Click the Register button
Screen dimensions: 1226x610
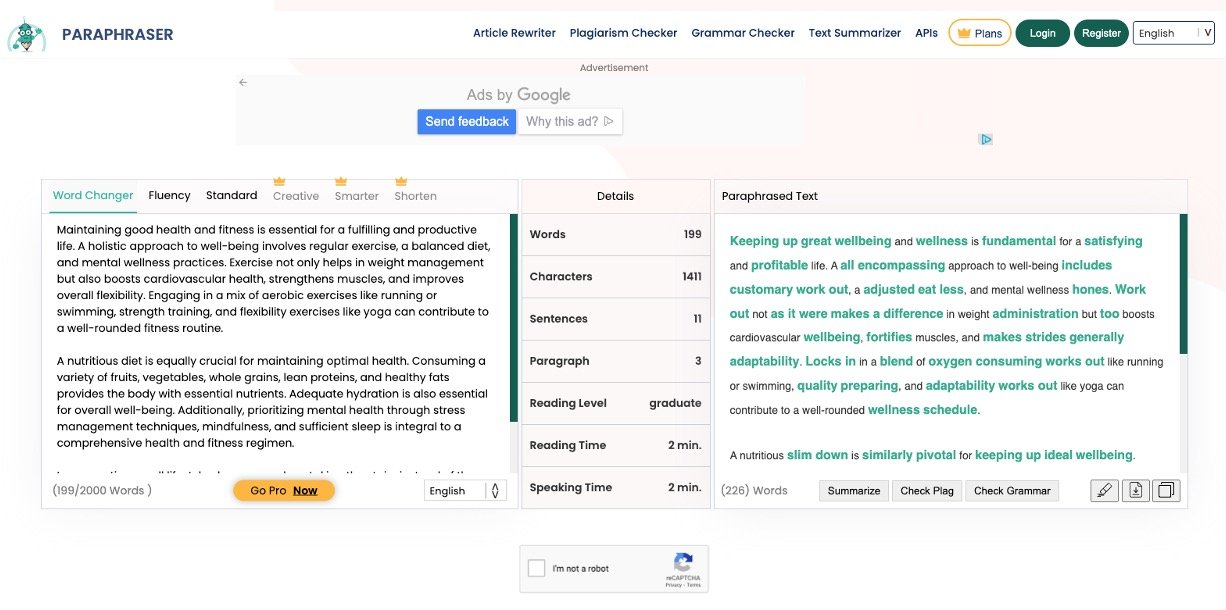1101,33
